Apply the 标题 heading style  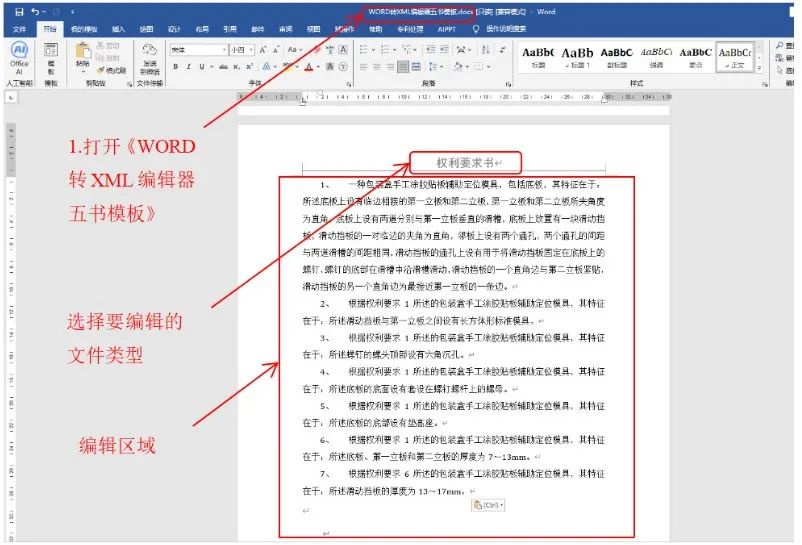pos(538,57)
